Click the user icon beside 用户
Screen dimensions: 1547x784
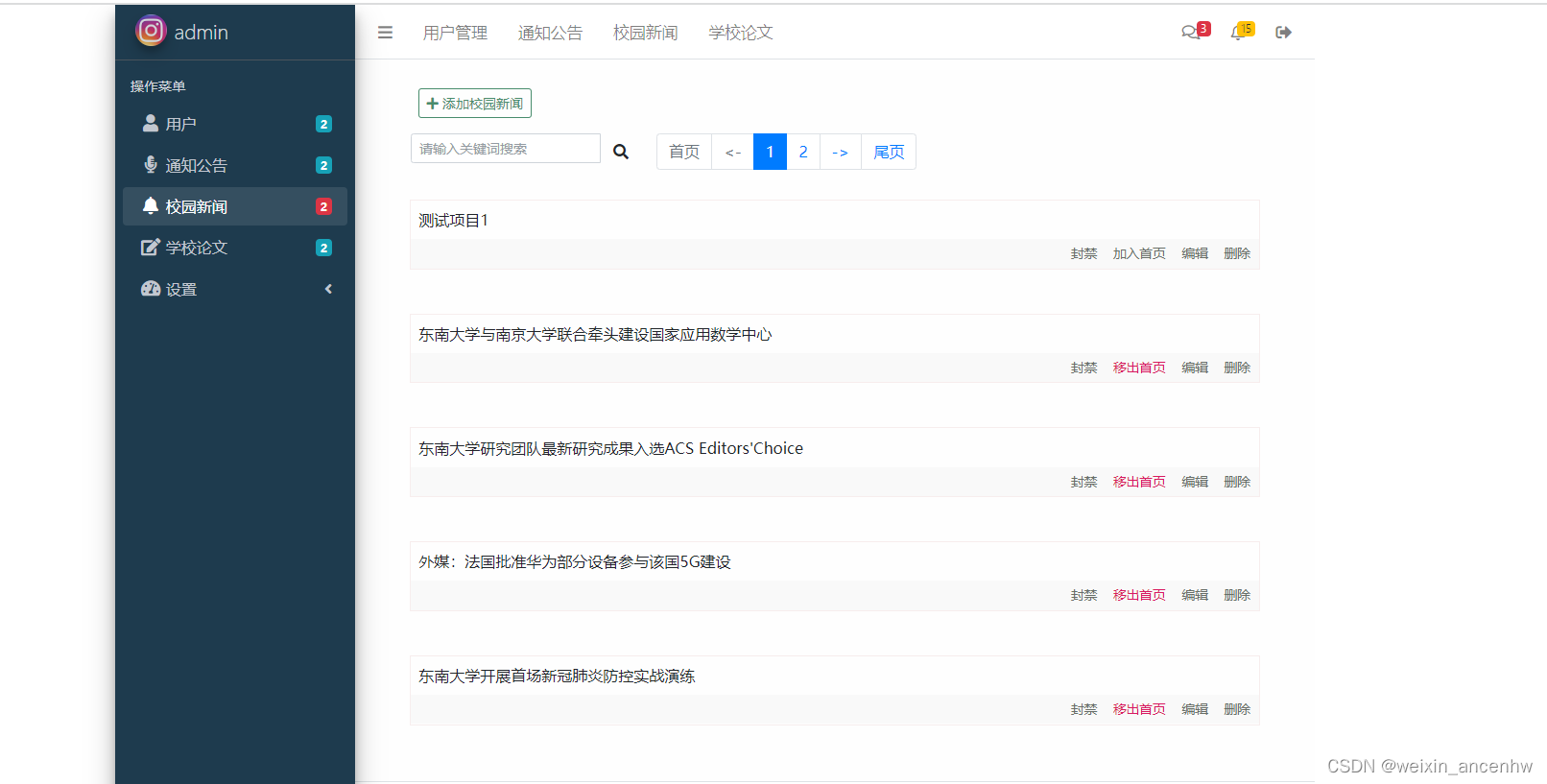(151, 123)
